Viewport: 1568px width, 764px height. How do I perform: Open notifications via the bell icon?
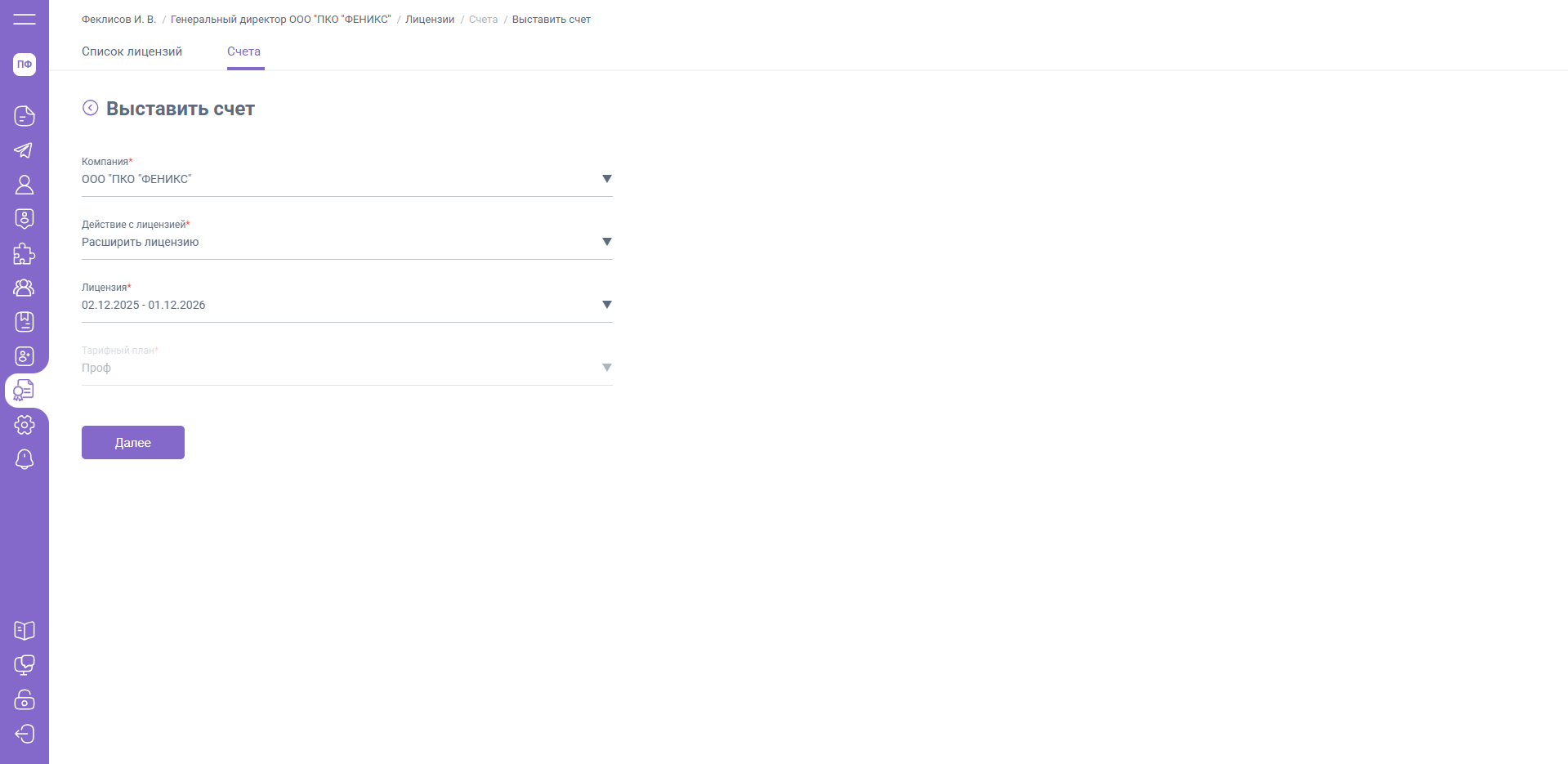[25, 459]
